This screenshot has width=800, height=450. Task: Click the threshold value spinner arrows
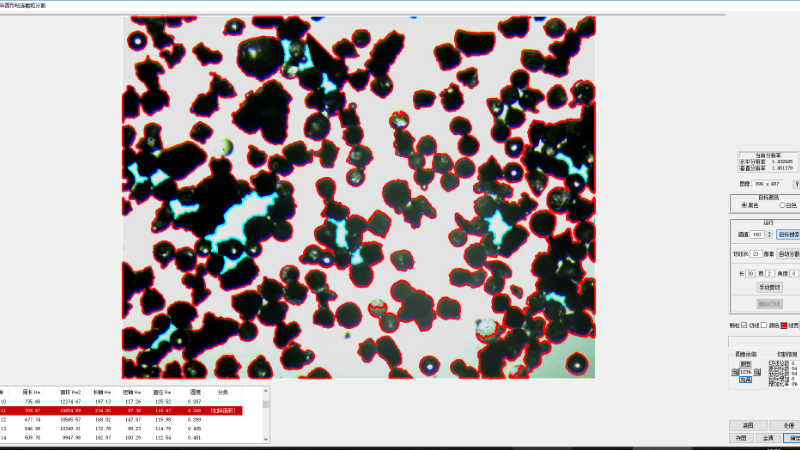click(771, 234)
